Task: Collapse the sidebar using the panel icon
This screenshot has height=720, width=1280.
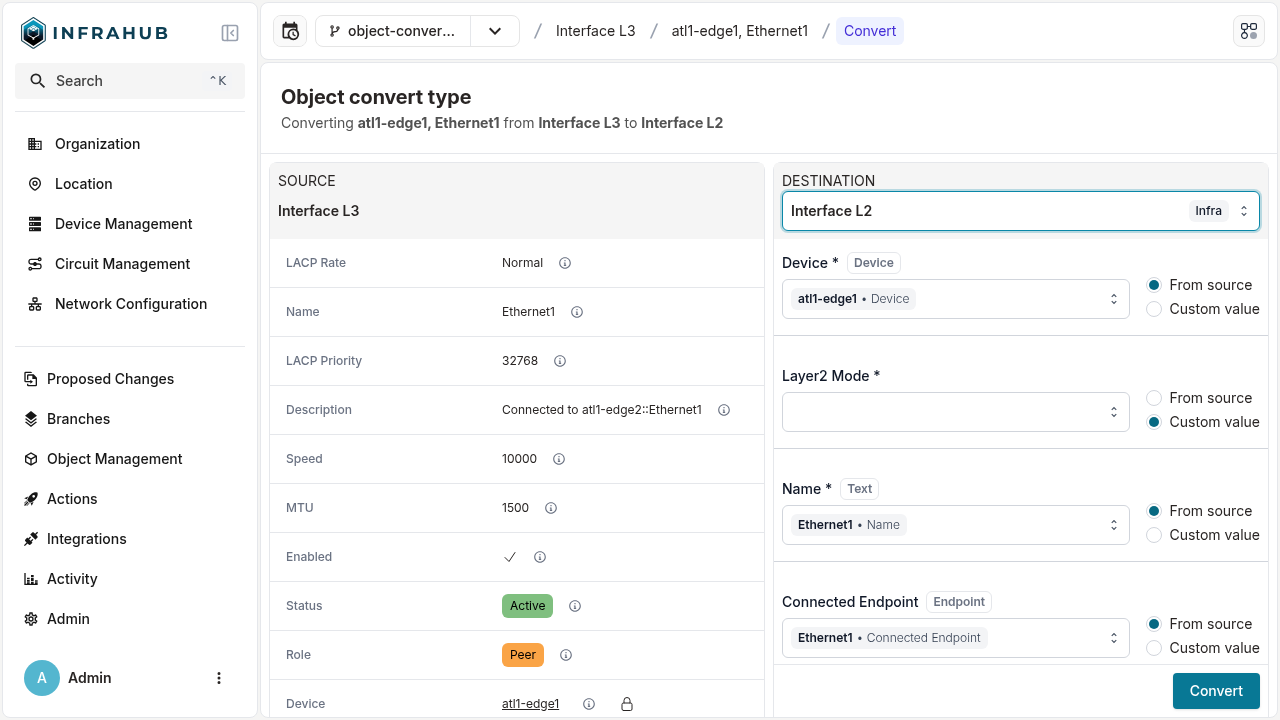Action: coord(230,33)
